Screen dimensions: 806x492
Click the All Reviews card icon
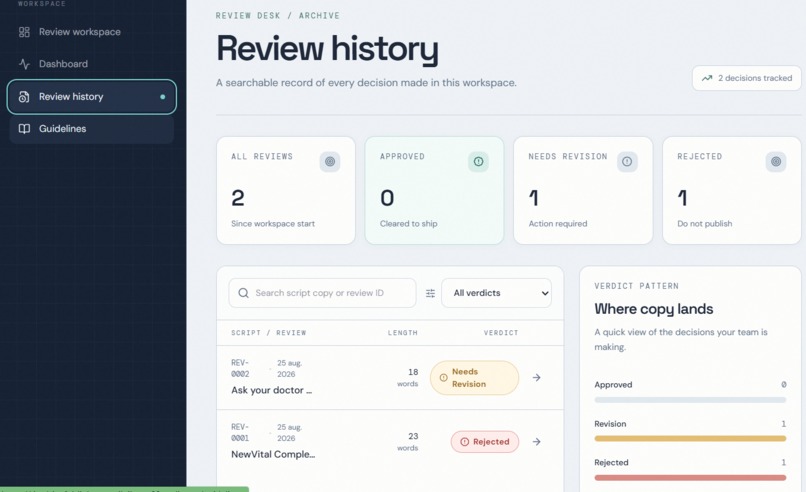(x=330, y=161)
